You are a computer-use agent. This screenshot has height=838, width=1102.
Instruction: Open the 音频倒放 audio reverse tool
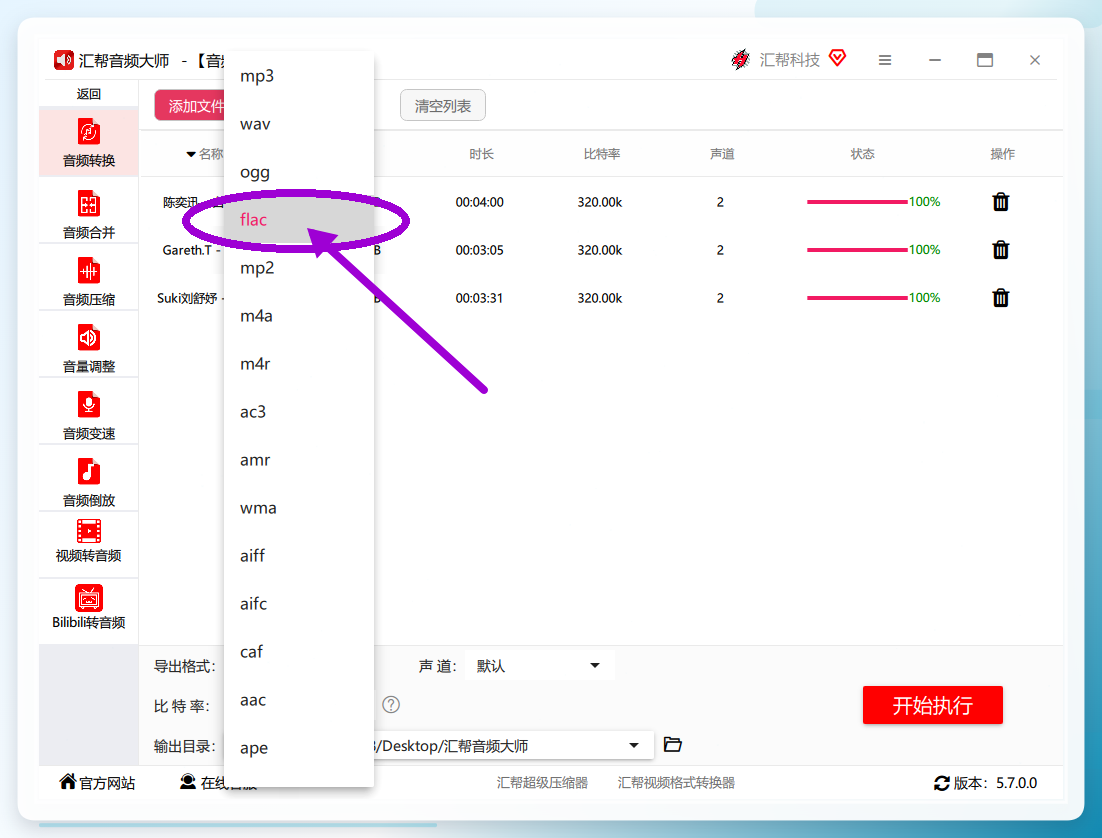coord(89,482)
